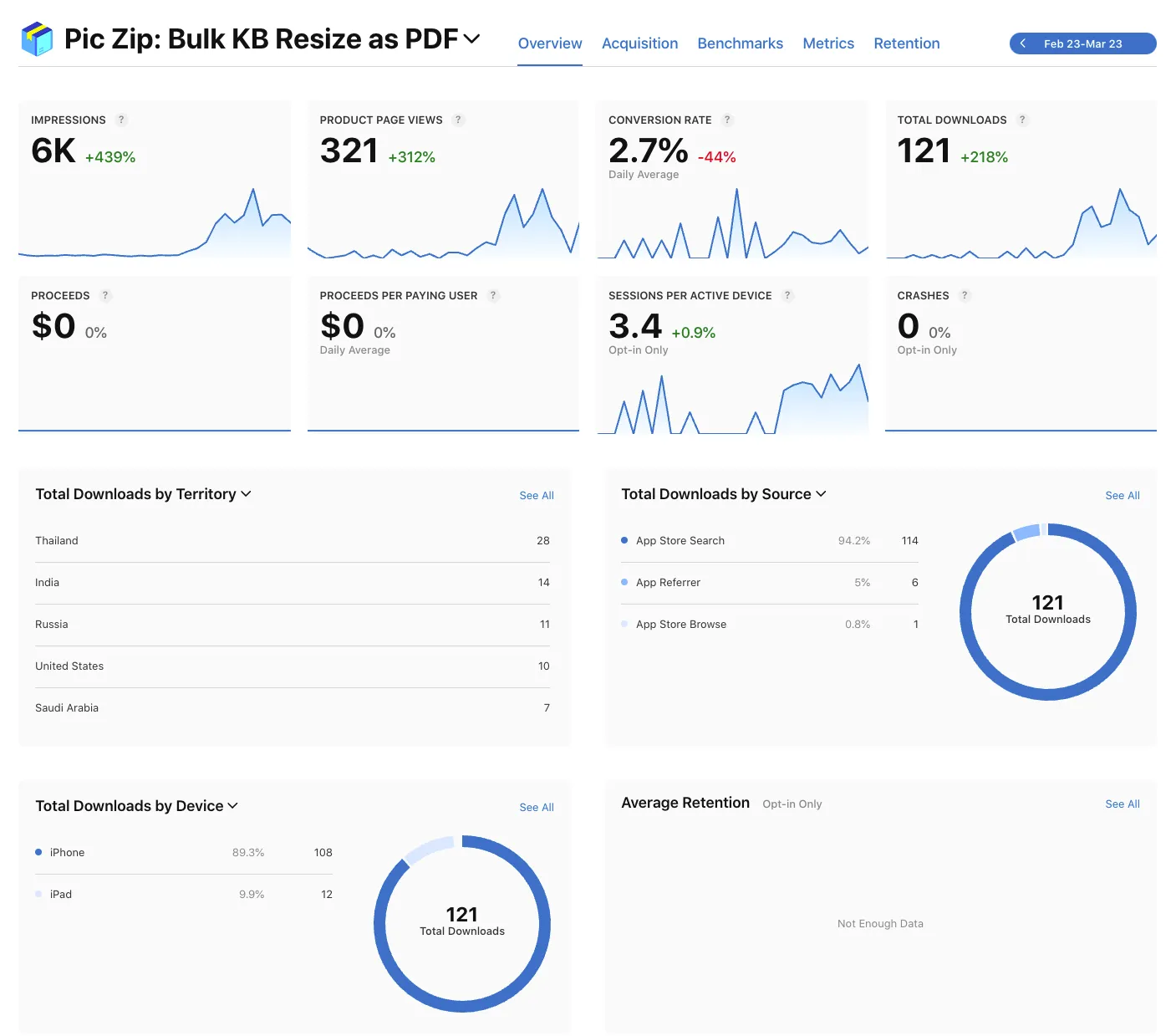Open the Metrics tab
This screenshot has height=1036, width=1176.
[x=827, y=43]
